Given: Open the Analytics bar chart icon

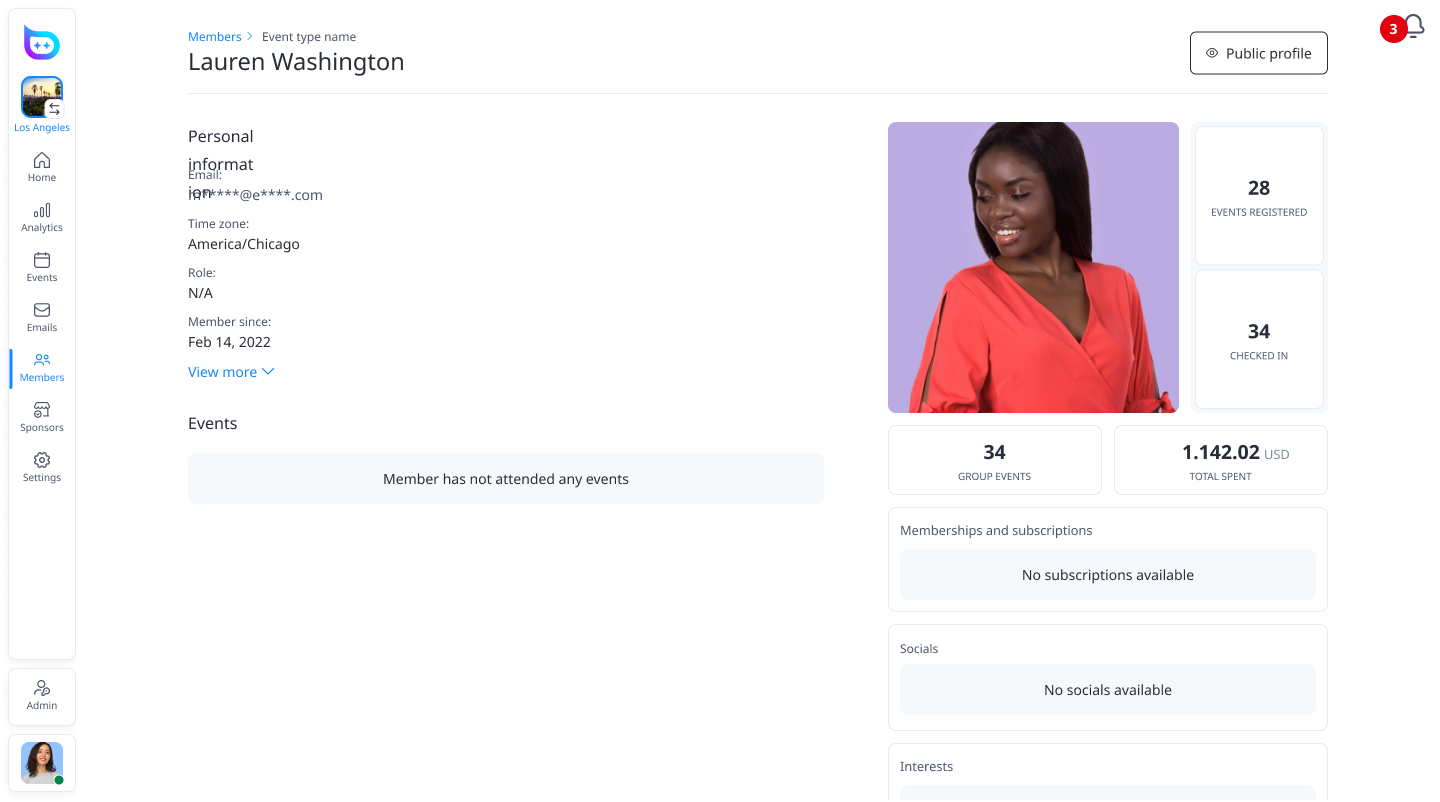Looking at the screenshot, I should (x=42, y=211).
